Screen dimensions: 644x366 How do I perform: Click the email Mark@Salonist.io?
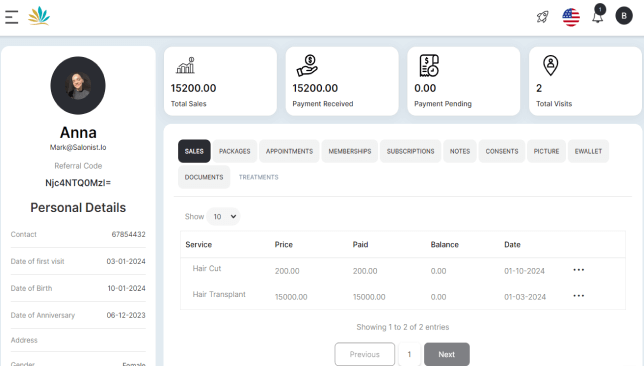[x=78, y=147]
